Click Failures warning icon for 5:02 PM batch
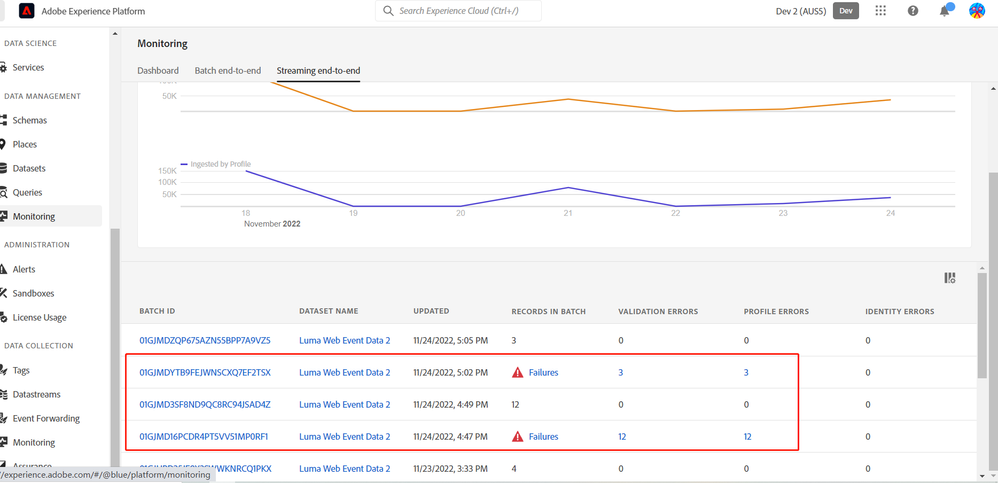Screen dimensions: 998x483 click(517, 373)
